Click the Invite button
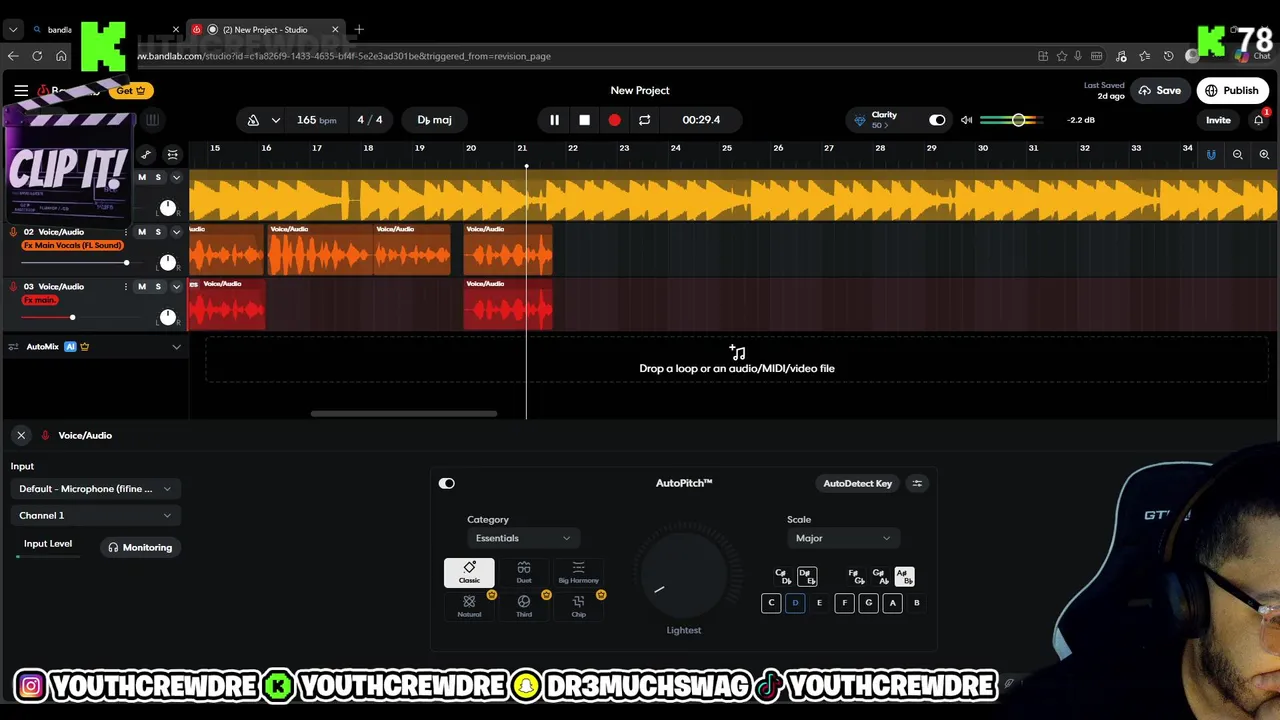Viewport: 1280px width, 720px height. pos(1218,120)
